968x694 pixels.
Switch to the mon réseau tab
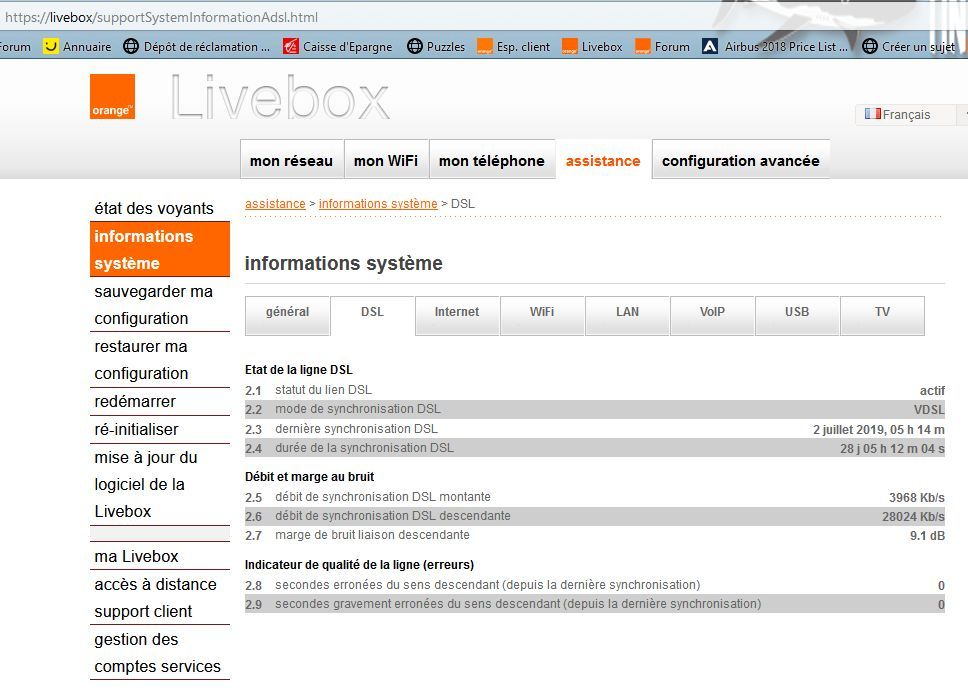(x=291, y=160)
